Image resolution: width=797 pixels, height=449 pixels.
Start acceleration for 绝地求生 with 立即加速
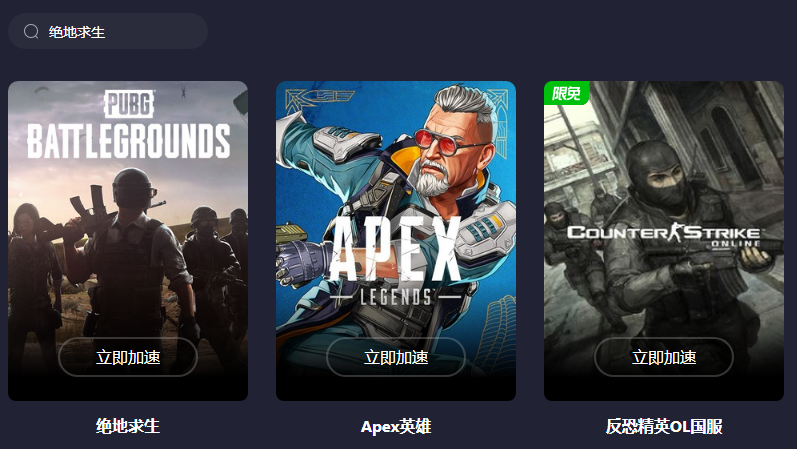tap(128, 357)
